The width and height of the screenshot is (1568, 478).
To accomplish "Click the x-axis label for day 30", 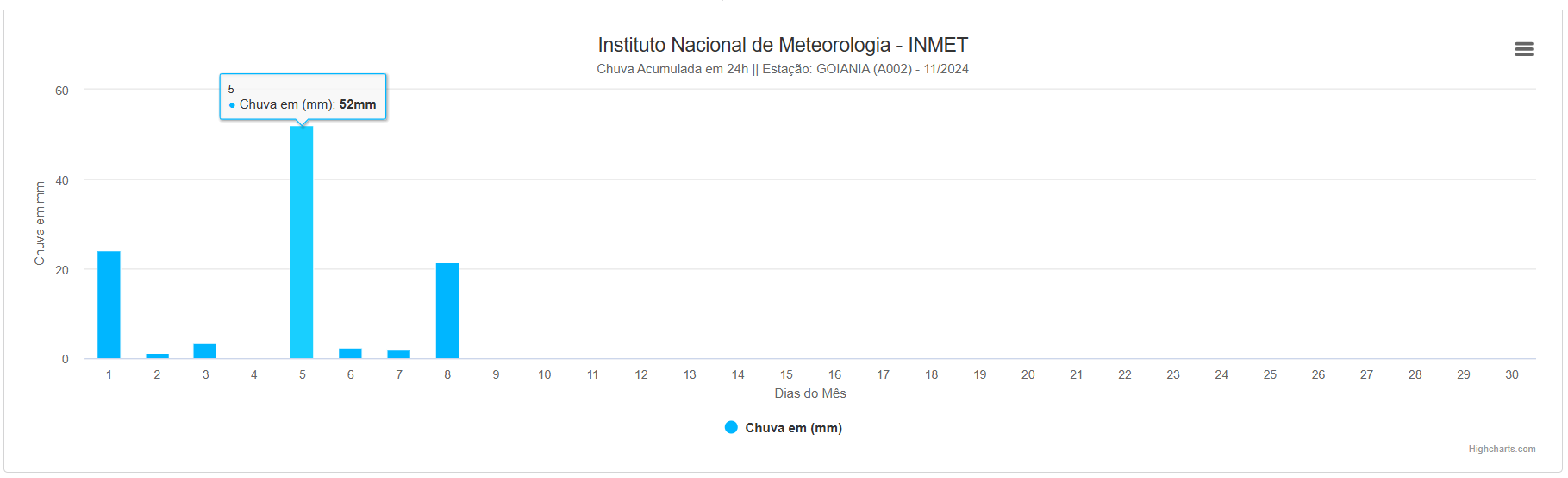I will click(1512, 374).
